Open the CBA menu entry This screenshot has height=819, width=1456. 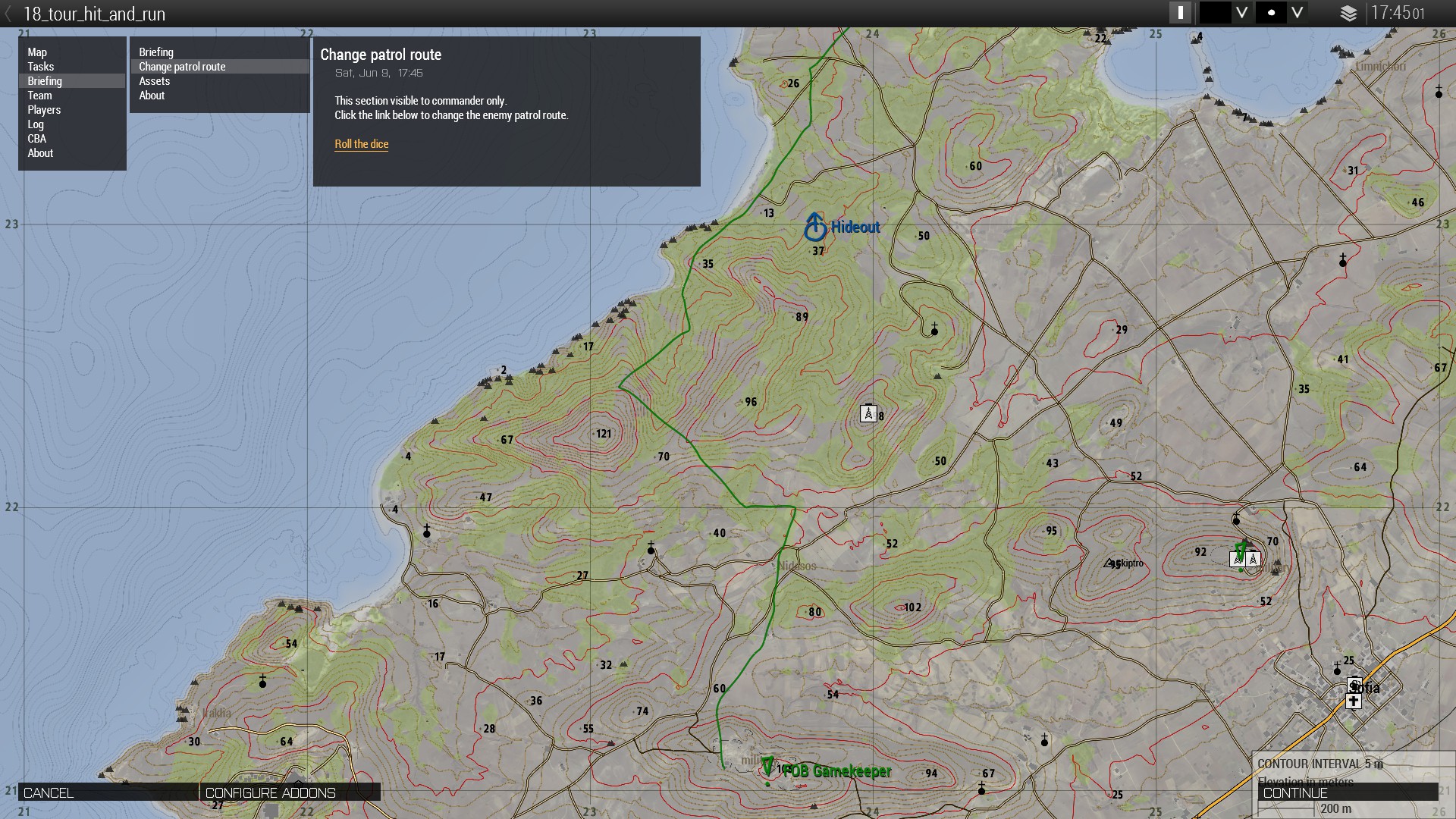(x=37, y=139)
